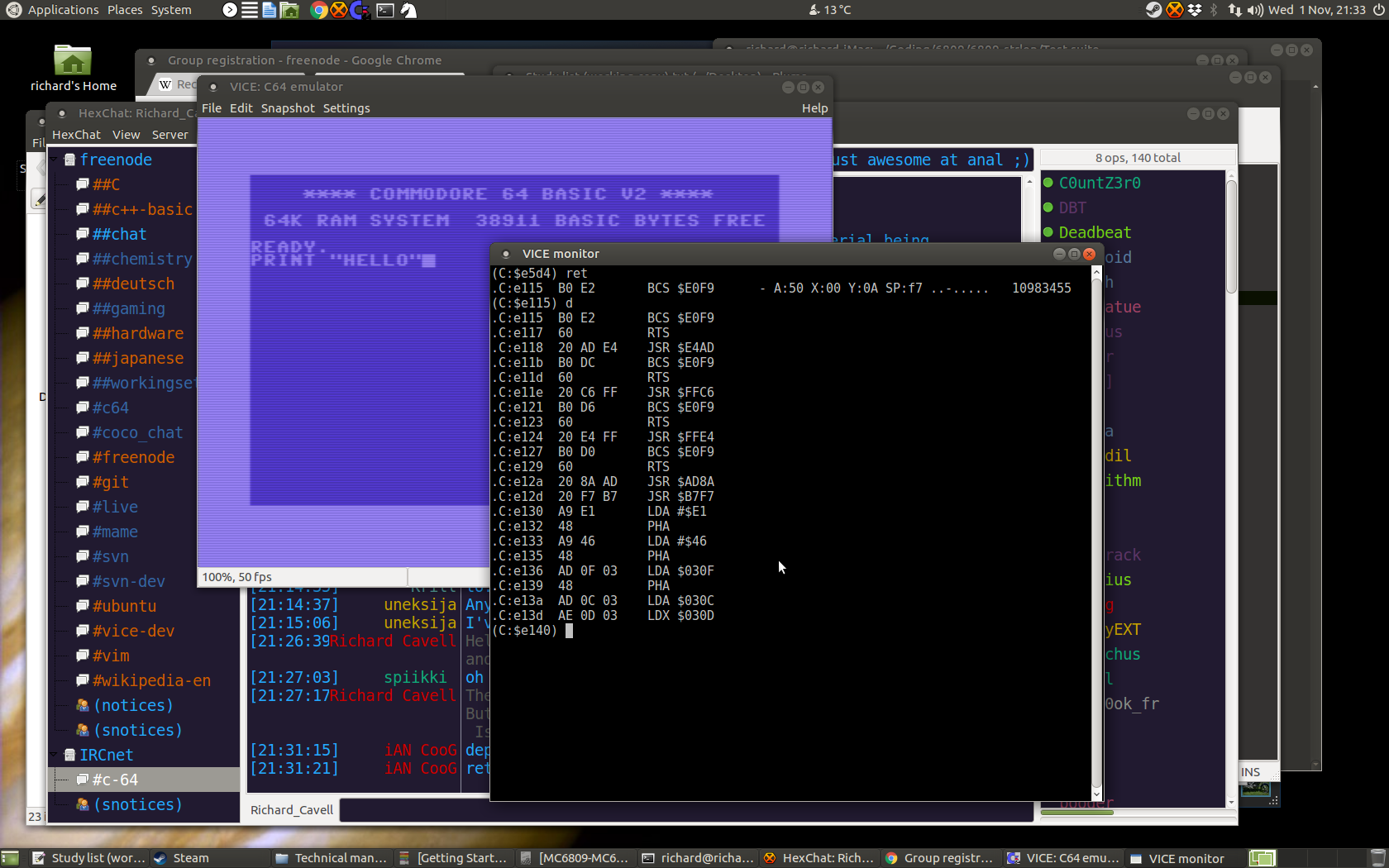This screenshot has height=868, width=1389.
Task: Open the Ubuntu MATE logo menu icon
Action: pyautogui.click(x=13, y=10)
